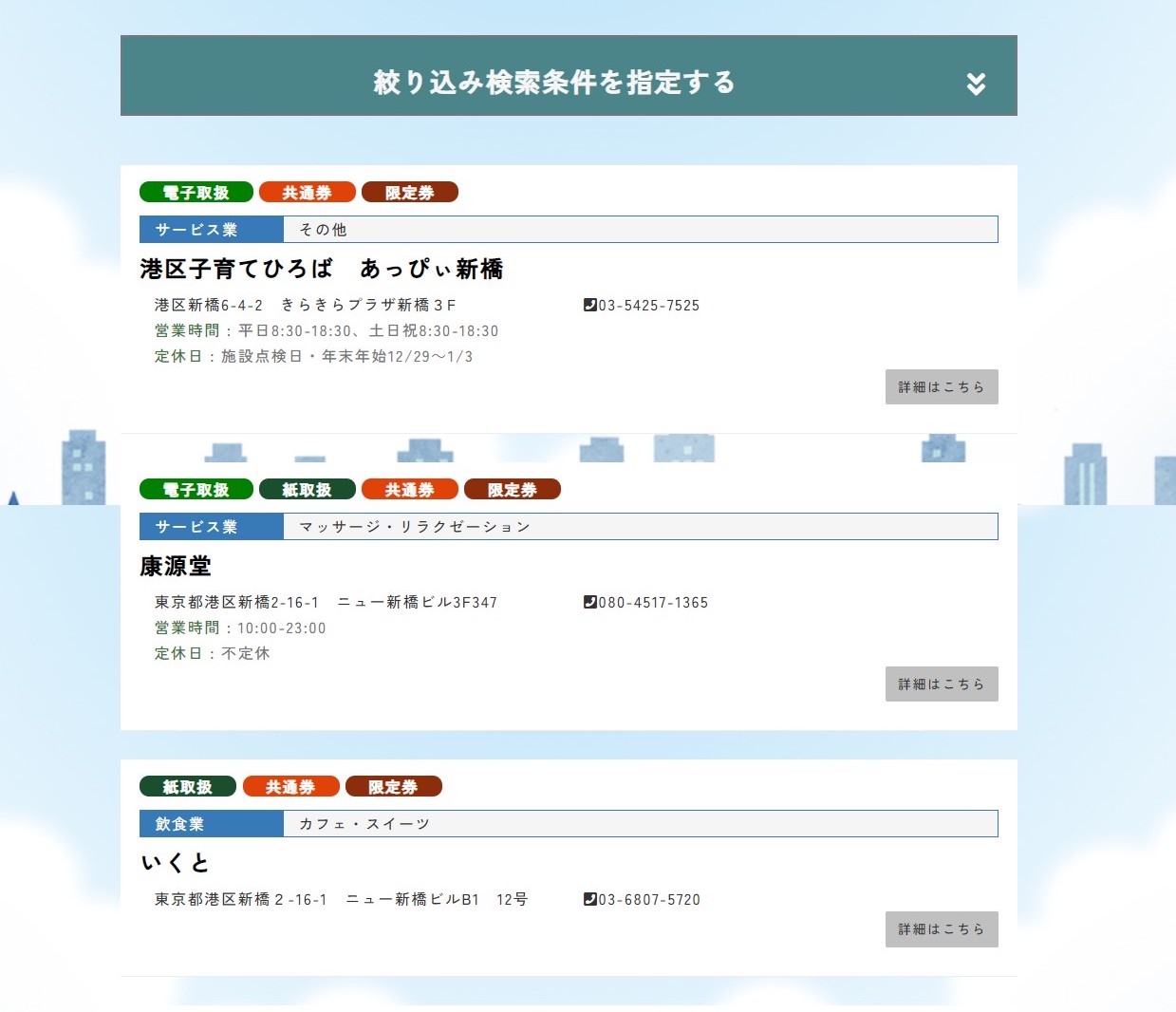This screenshot has width=1176, height=1012.
Task: Click the サービス業 label on あっぴぃ新橋 card
Action: tap(212, 230)
